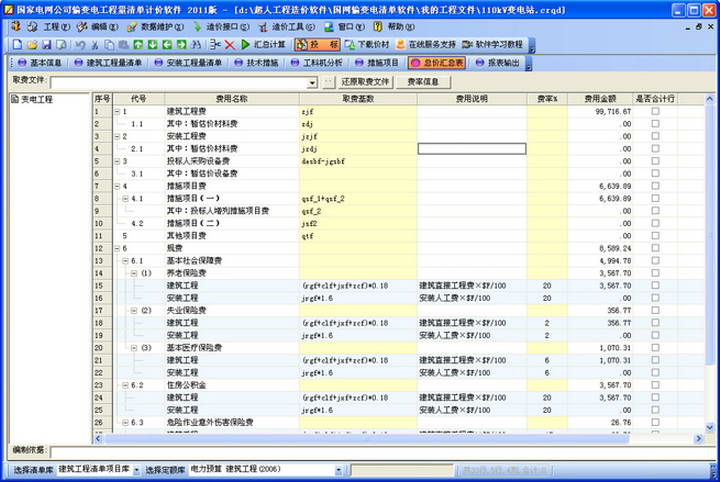Toggle checkbox in row 5 投标人采购设备费
Viewport: 720px width, 482px height.
[x=655, y=161]
